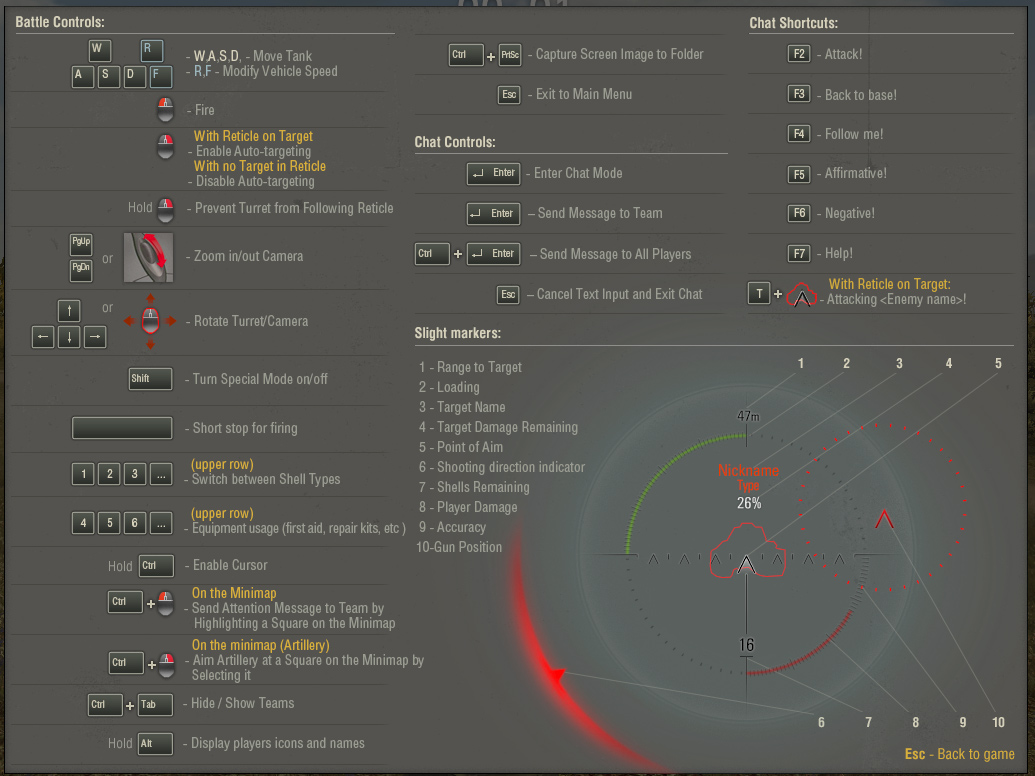Click the left arrow key icon
This screenshot has height=776, width=1035.
tap(43, 337)
